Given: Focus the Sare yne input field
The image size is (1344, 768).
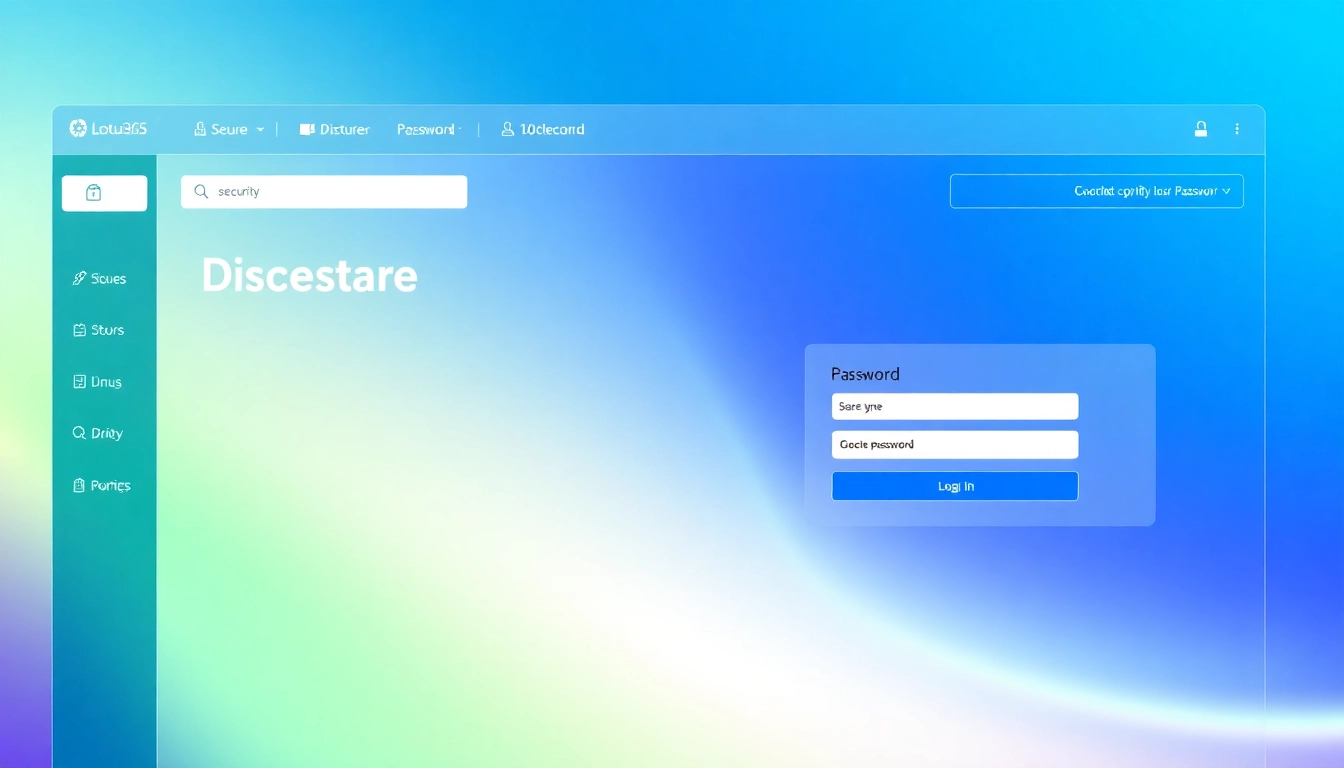Looking at the screenshot, I should click(955, 406).
